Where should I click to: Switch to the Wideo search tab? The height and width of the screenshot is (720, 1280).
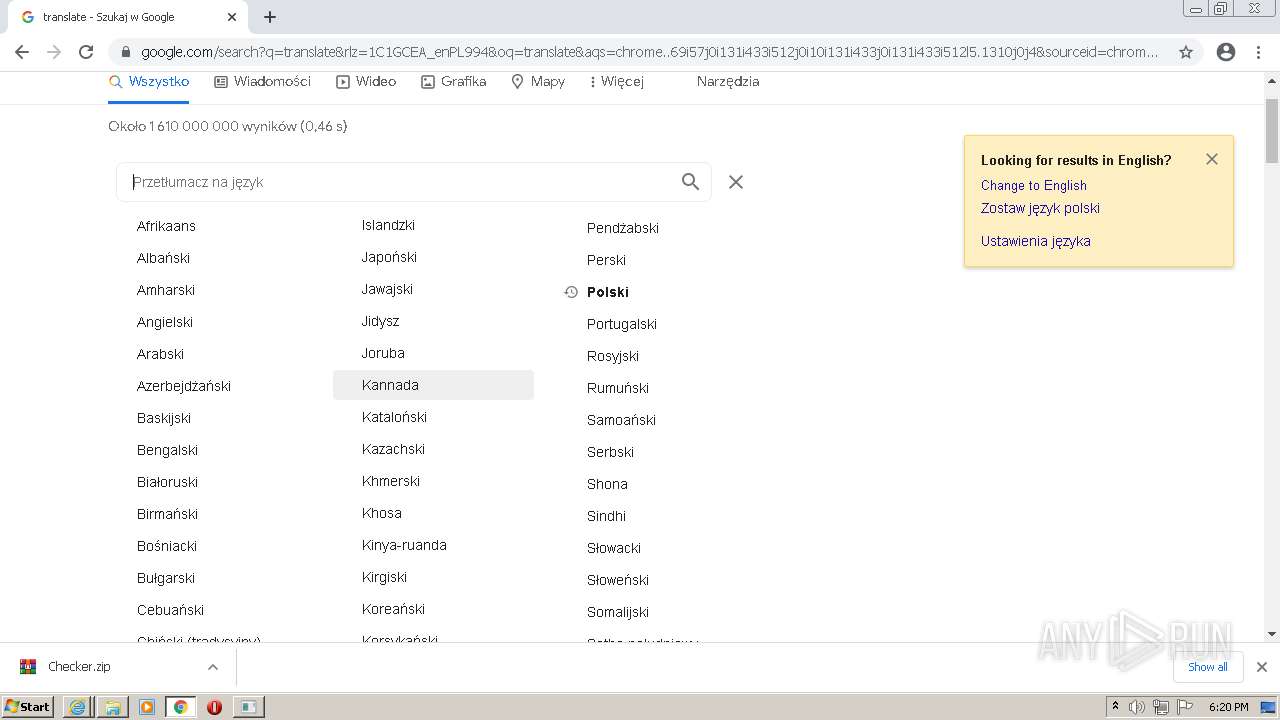pos(366,82)
